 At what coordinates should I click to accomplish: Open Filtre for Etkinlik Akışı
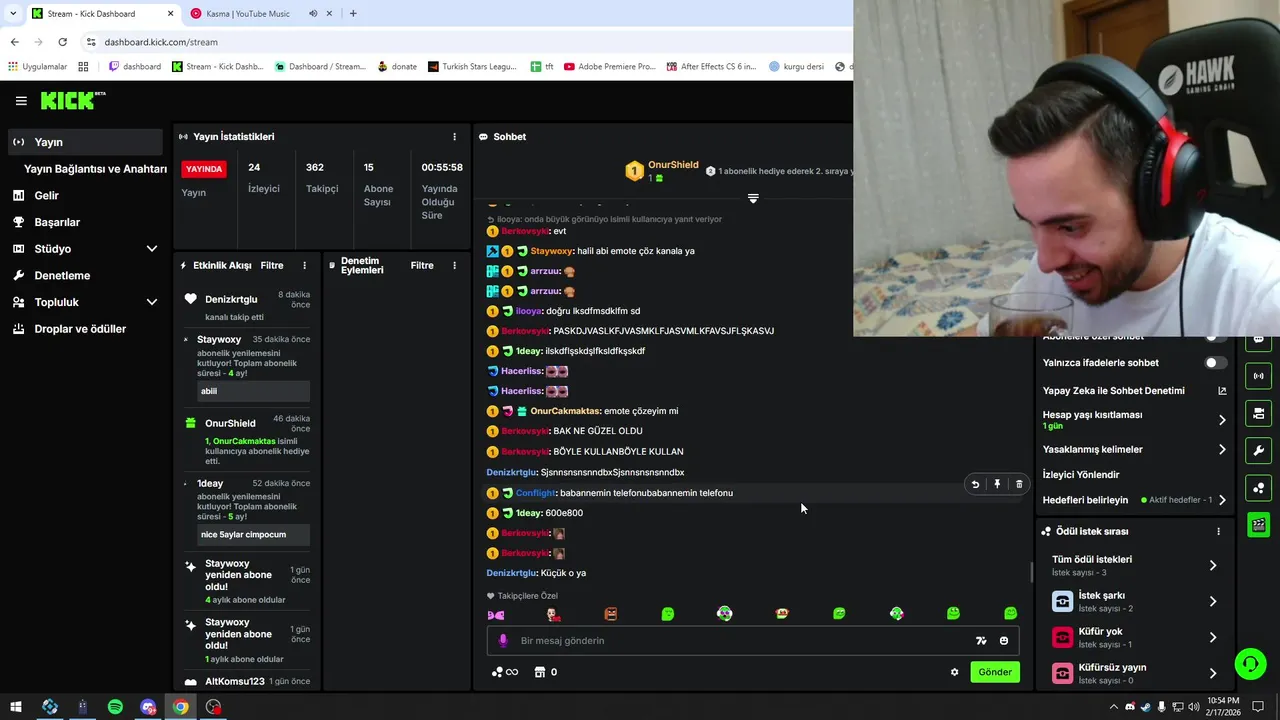[x=272, y=266]
